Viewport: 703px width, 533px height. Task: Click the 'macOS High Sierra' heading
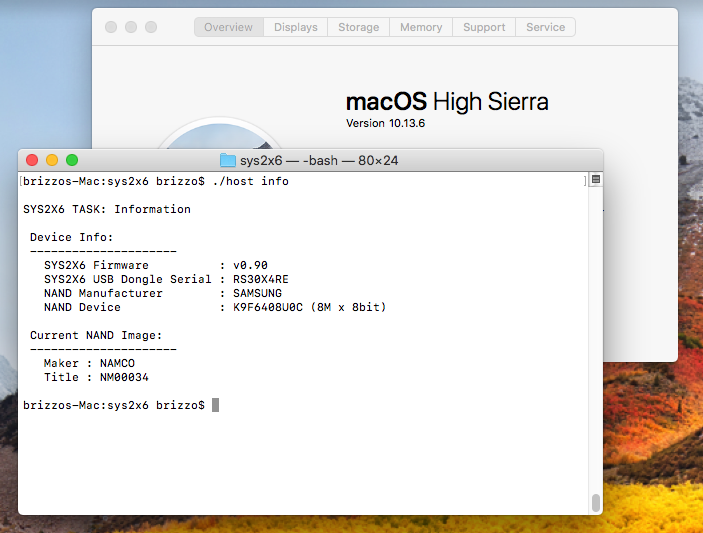447,102
